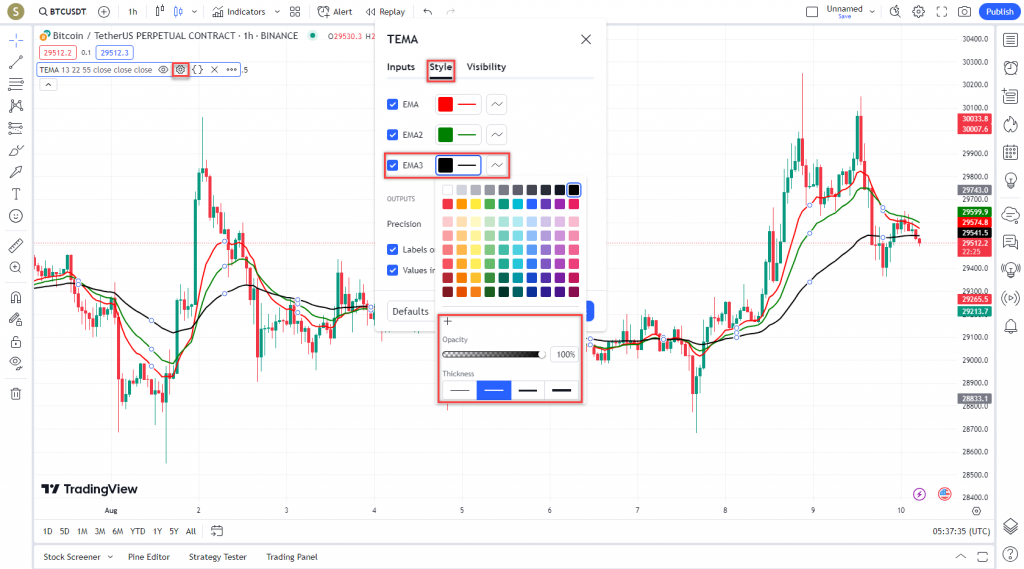
Task: Open the Trading Panel tab
Action: tap(292, 557)
